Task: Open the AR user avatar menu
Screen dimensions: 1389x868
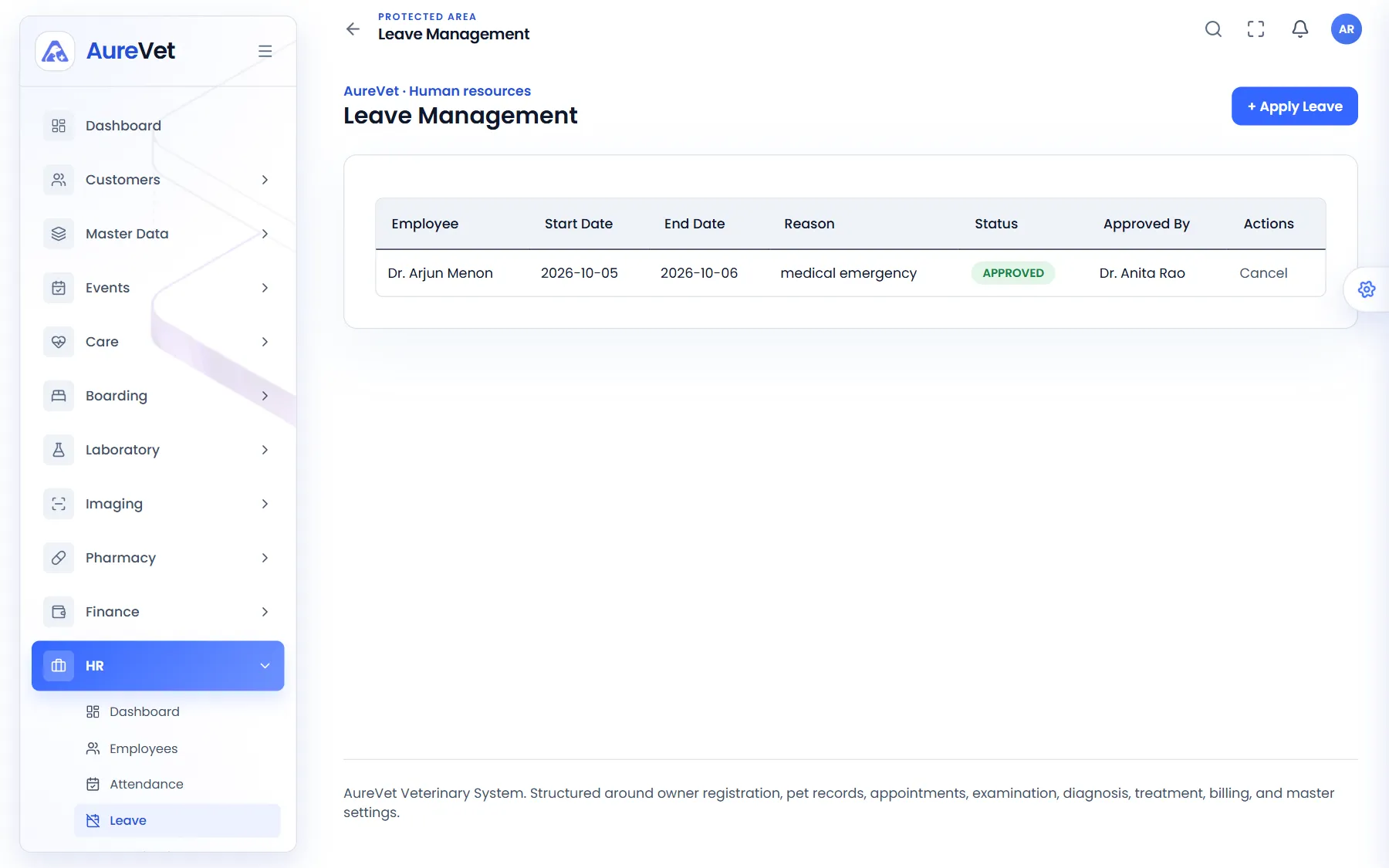Action: 1347,29
